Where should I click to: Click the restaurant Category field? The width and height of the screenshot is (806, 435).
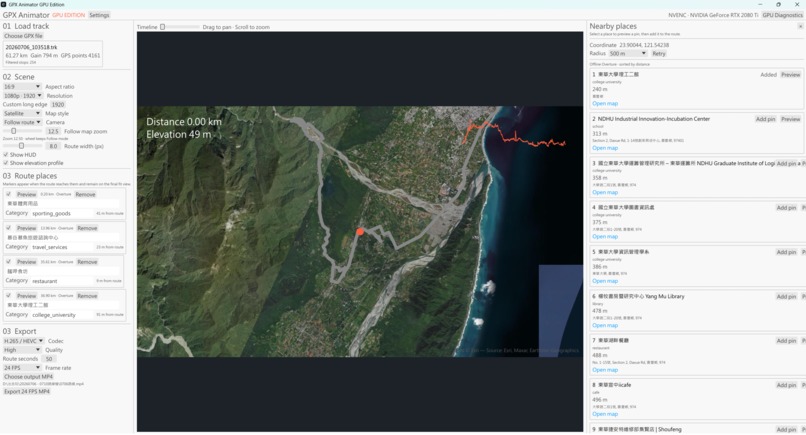coord(62,281)
